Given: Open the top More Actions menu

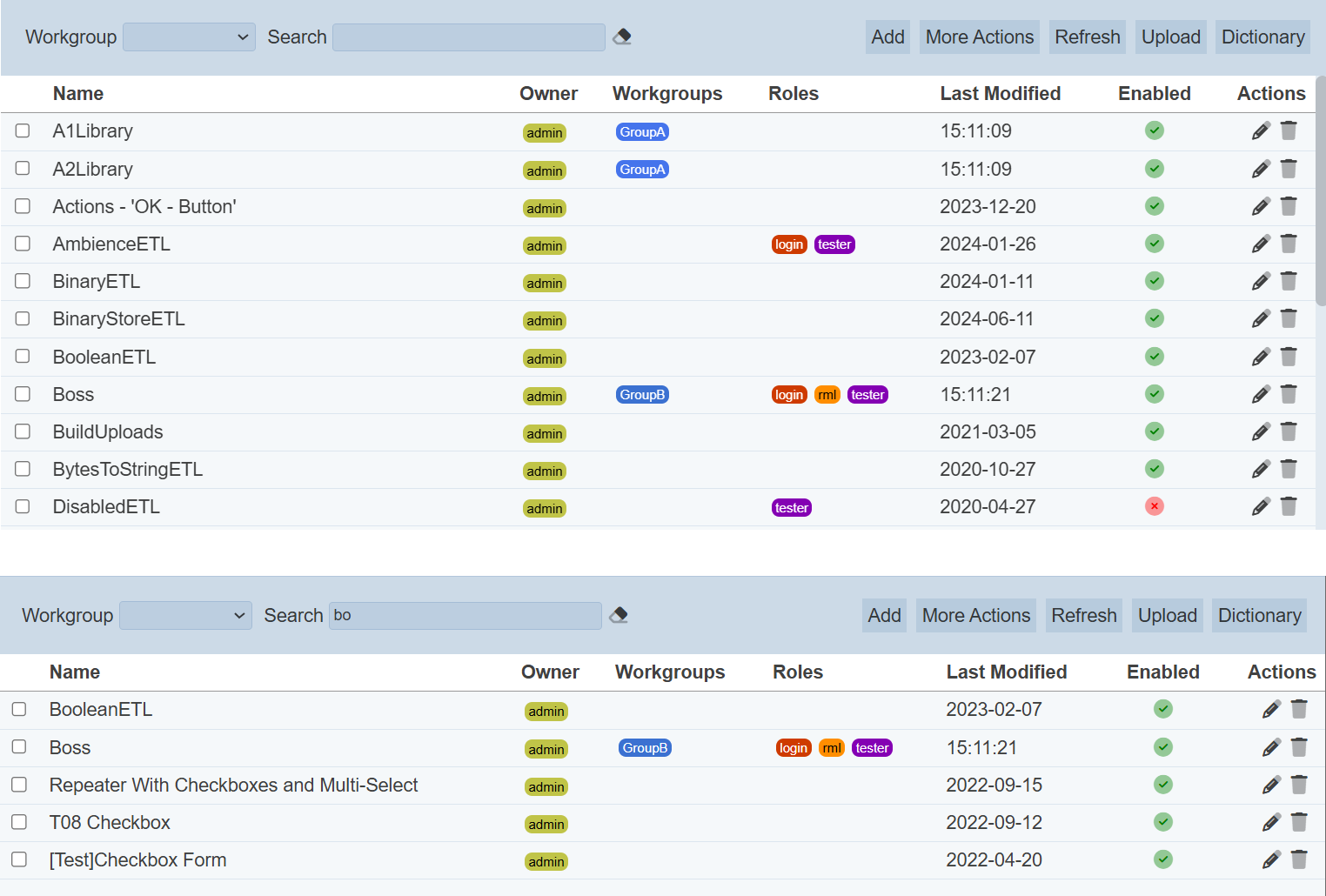Looking at the screenshot, I should (979, 37).
